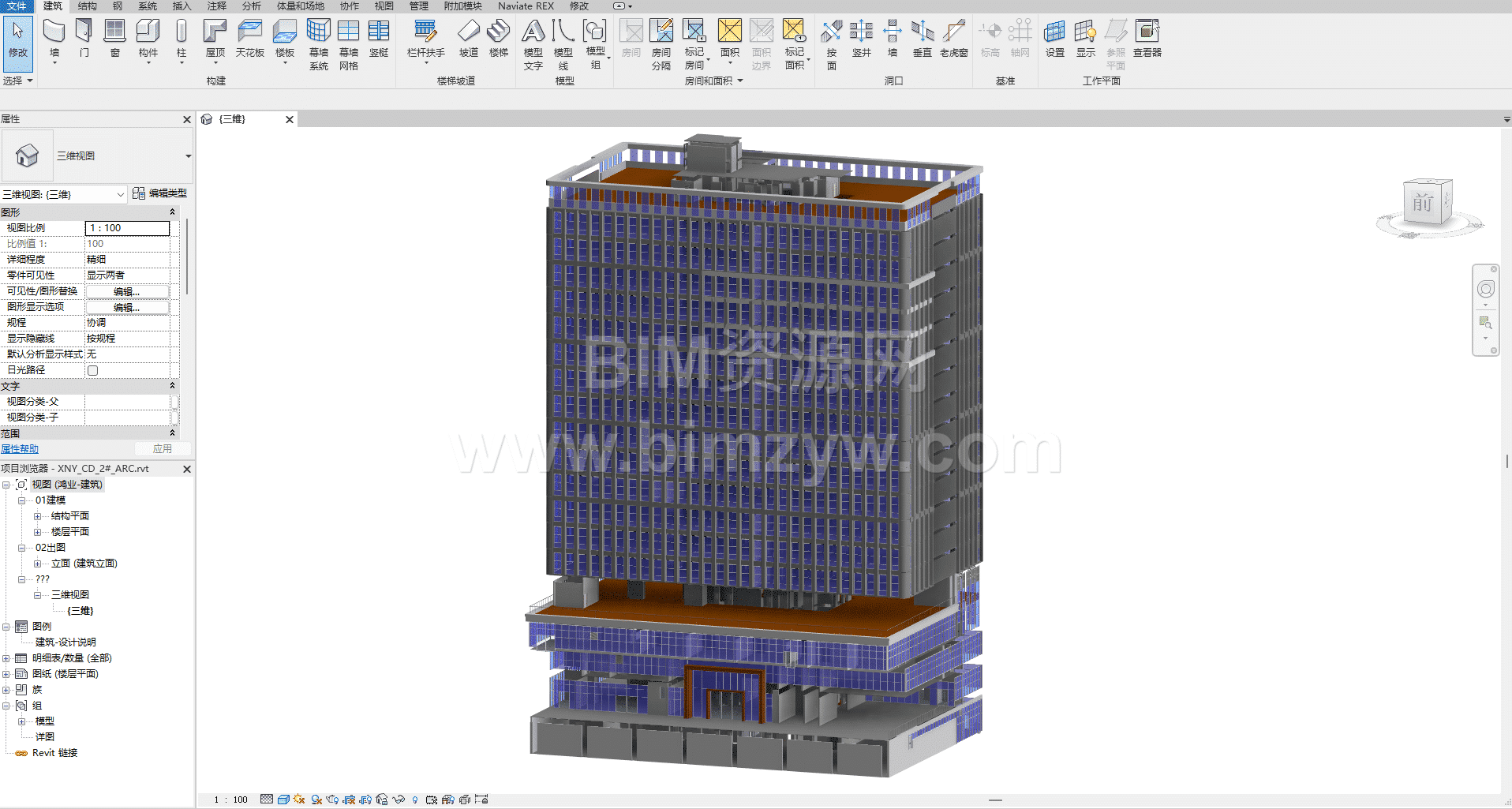Viewport: 1512px width, 809px height.
Task: Toggle crop view icon in bottom view bar
Action: [x=349, y=800]
